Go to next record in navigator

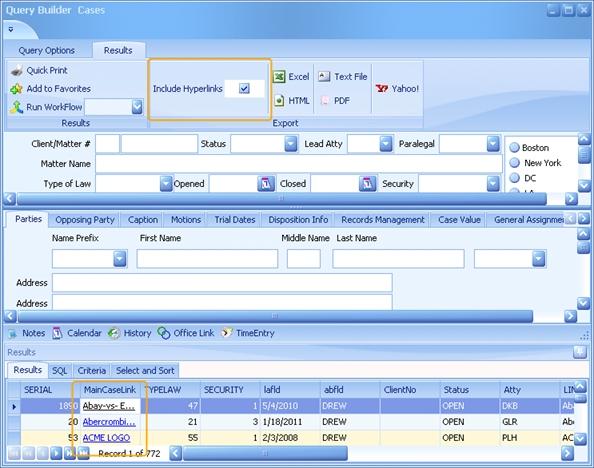[x=56, y=453]
